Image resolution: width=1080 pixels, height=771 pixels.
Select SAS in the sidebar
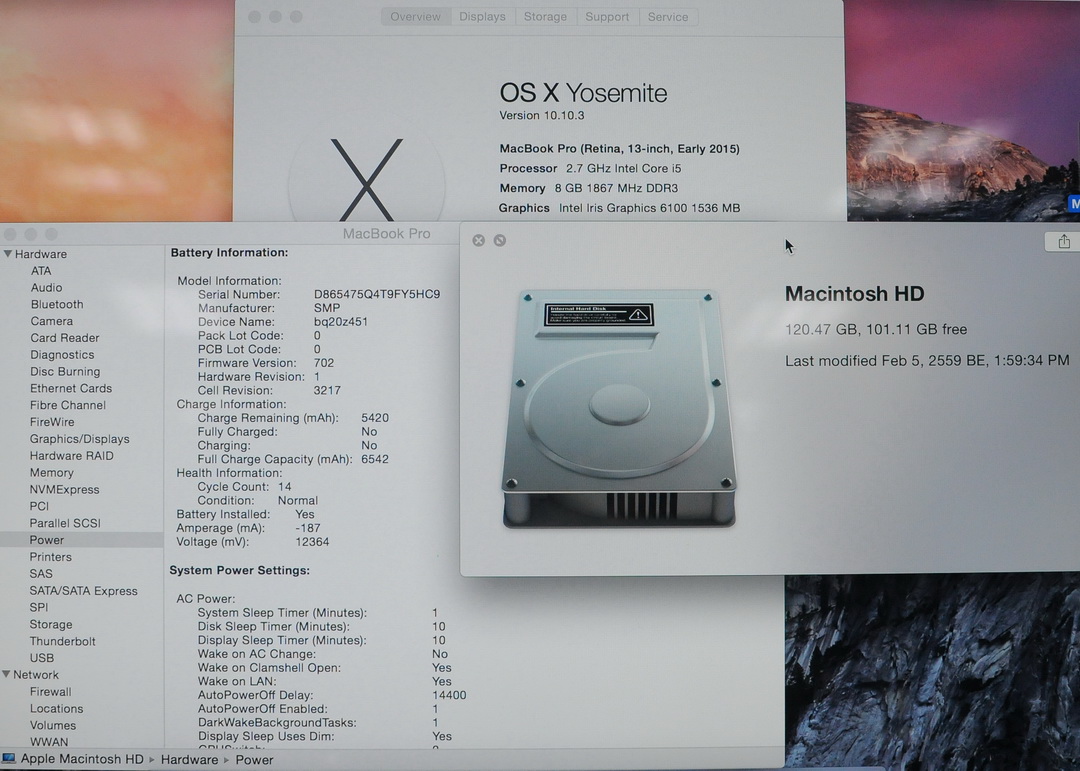click(41, 573)
